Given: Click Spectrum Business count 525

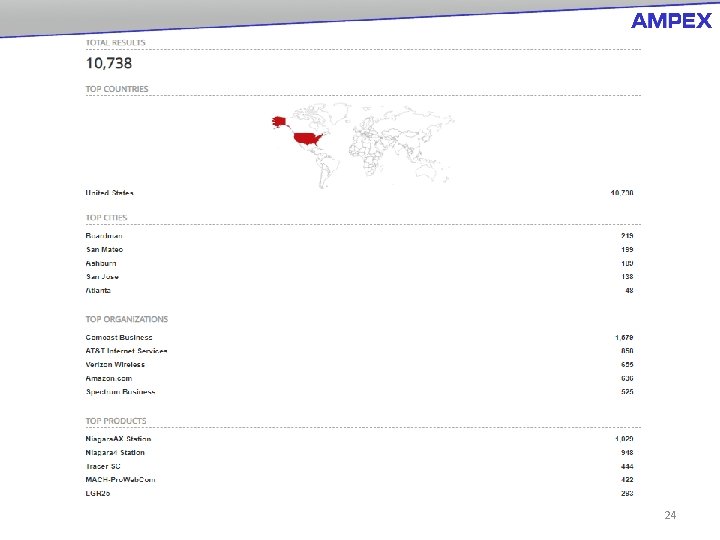Looking at the screenshot, I should (x=627, y=392).
